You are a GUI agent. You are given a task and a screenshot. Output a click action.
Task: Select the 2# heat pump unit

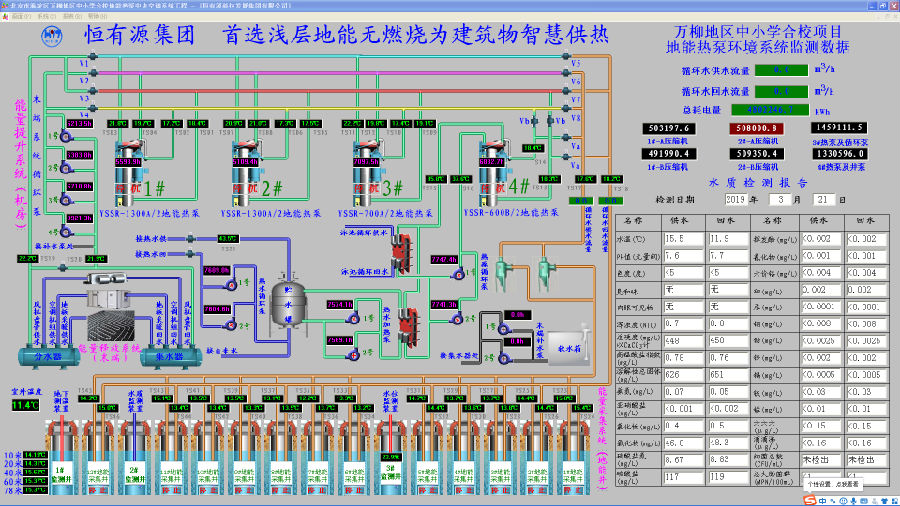(246, 167)
